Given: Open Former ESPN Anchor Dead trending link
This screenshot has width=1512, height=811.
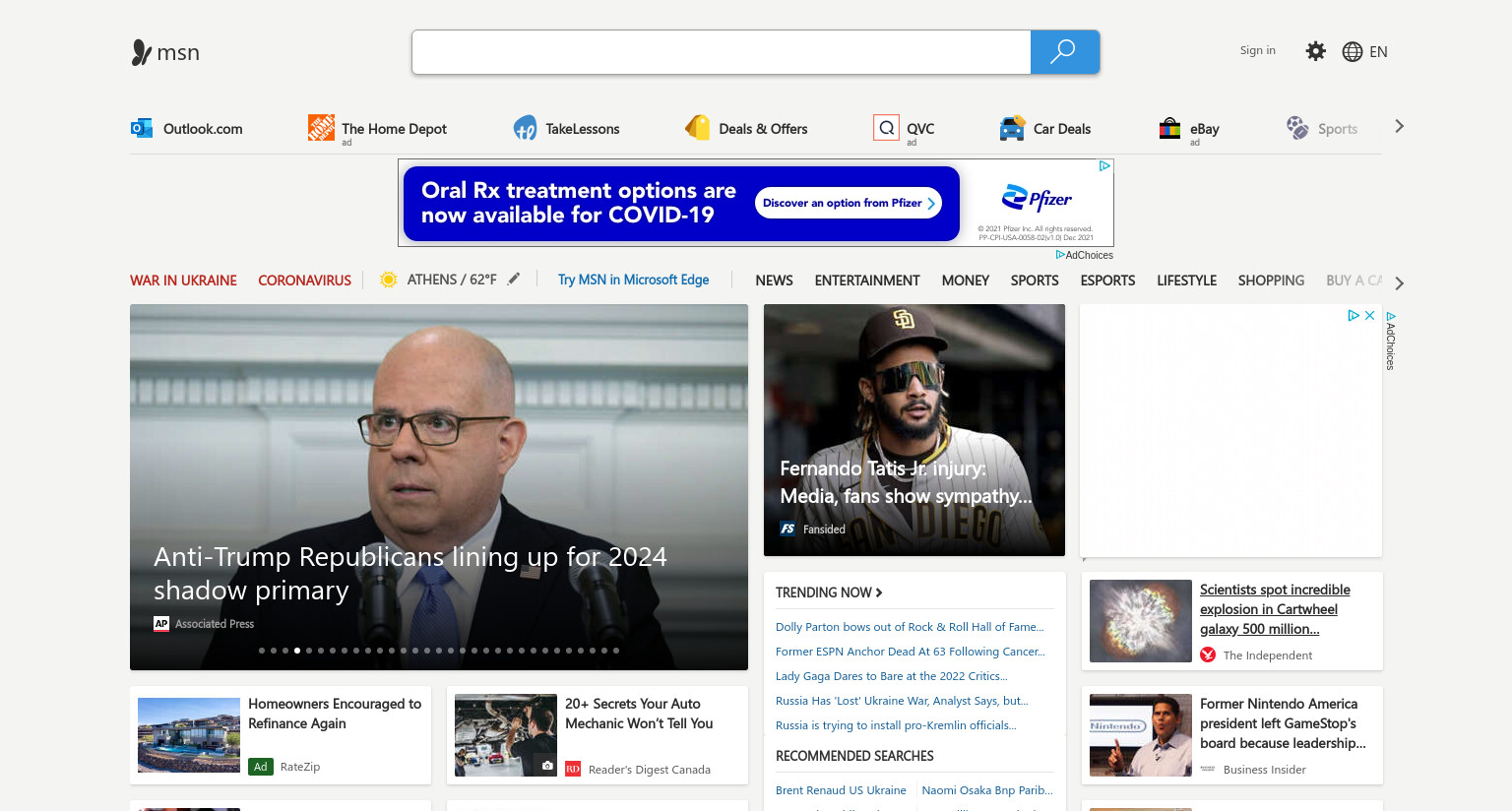Looking at the screenshot, I should pyautogui.click(x=911, y=652).
